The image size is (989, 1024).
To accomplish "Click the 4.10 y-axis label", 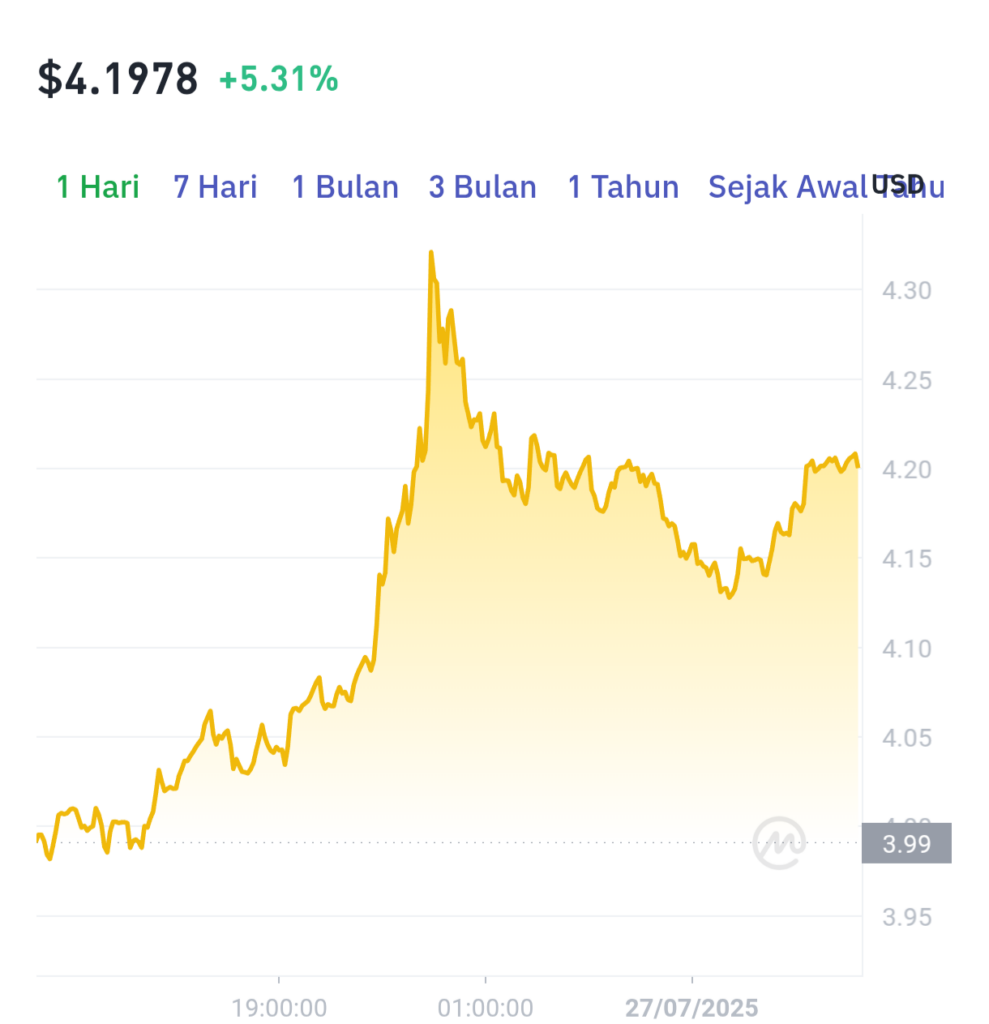I will (907, 649).
